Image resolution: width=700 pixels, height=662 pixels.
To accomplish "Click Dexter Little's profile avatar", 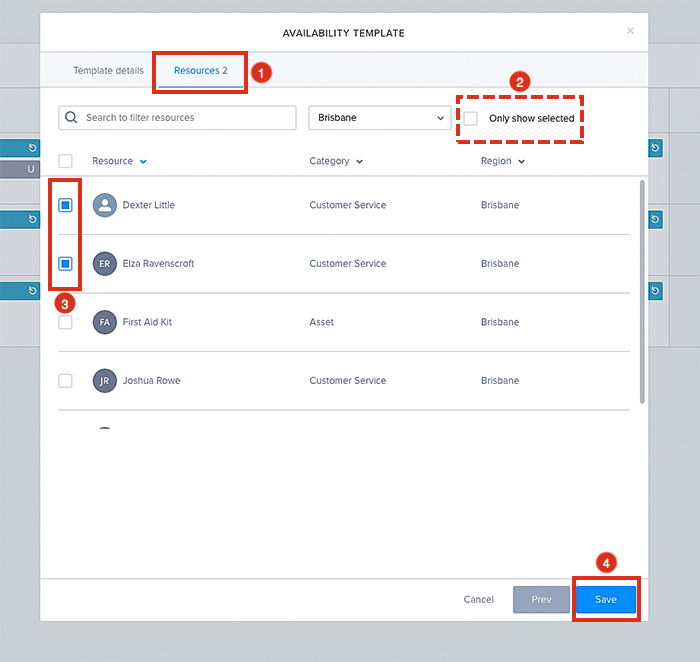I will [x=104, y=205].
